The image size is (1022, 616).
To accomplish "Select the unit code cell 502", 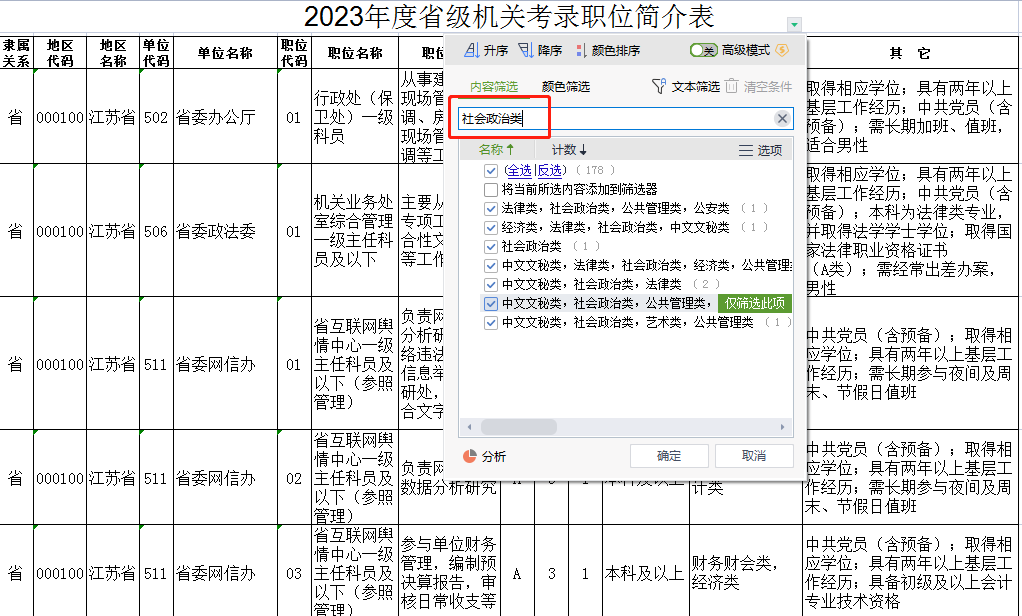I will click(x=156, y=117).
